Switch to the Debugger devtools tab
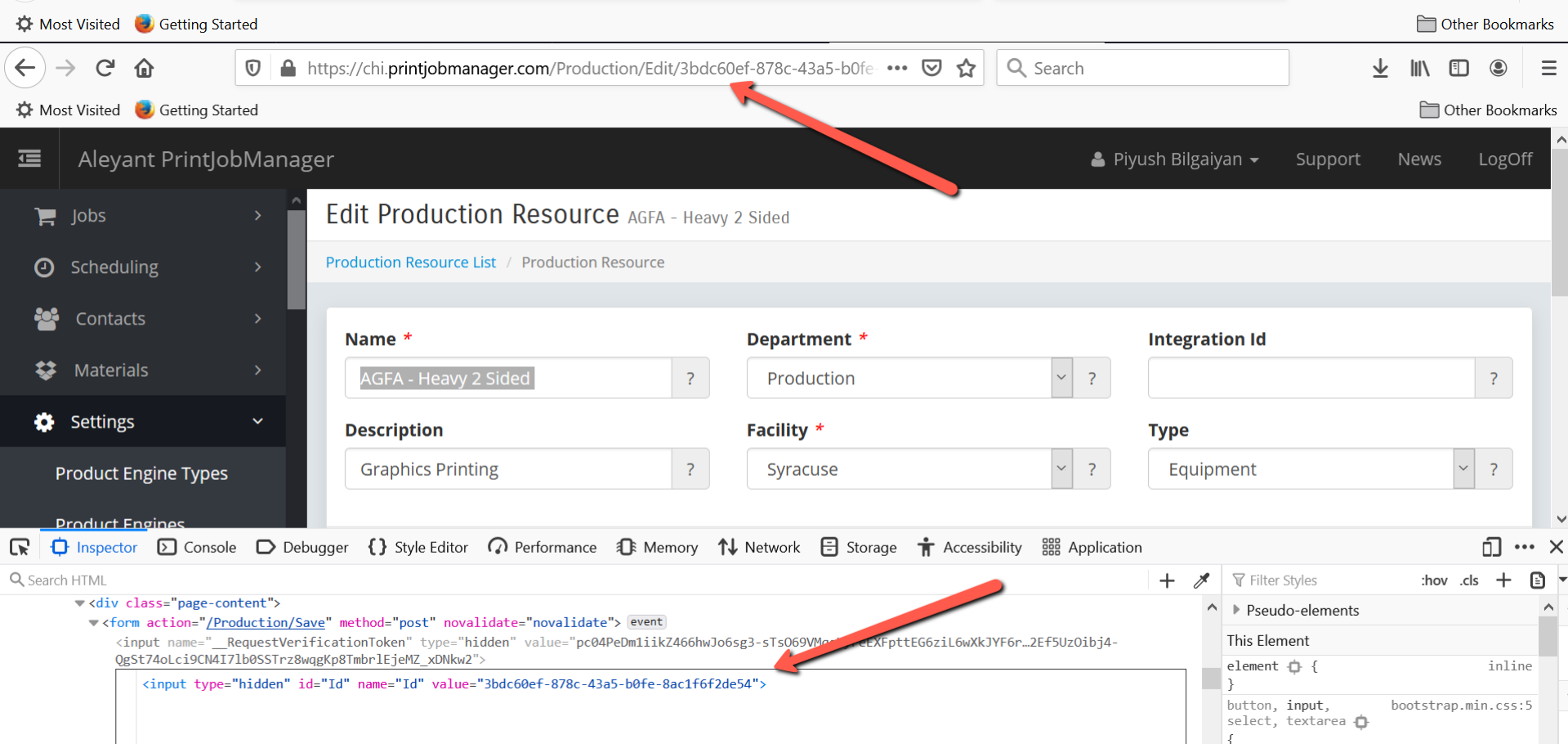This screenshot has height=744, width=1568. [x=302, y=547]
